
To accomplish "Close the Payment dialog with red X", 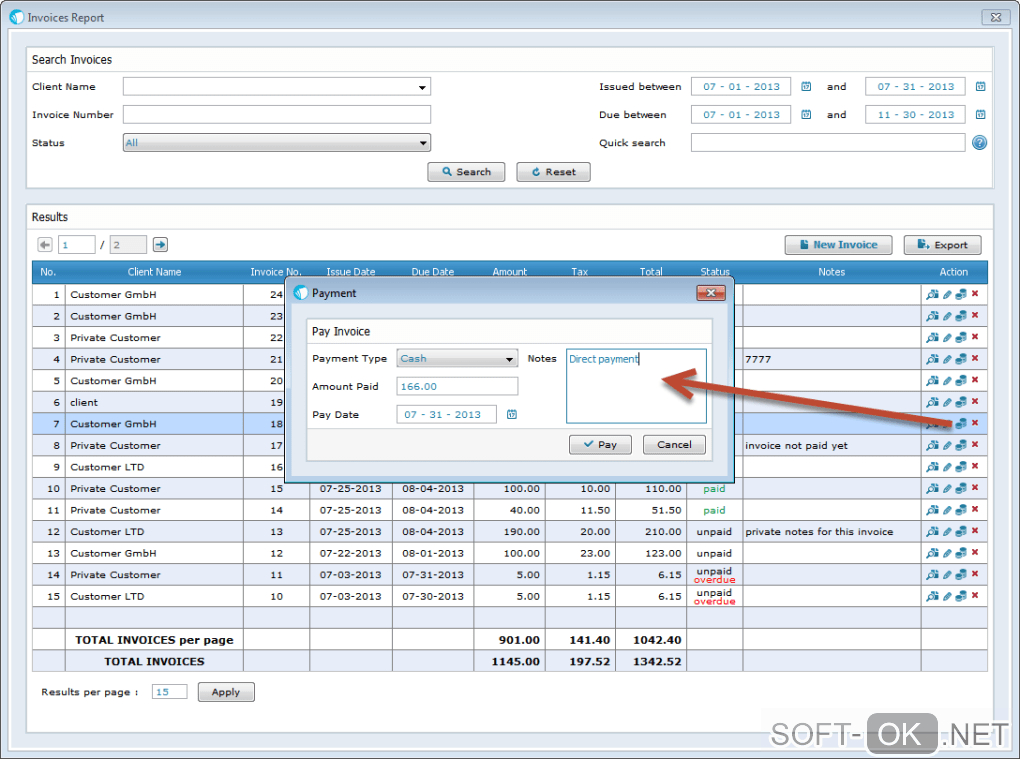I will [710, 293].
